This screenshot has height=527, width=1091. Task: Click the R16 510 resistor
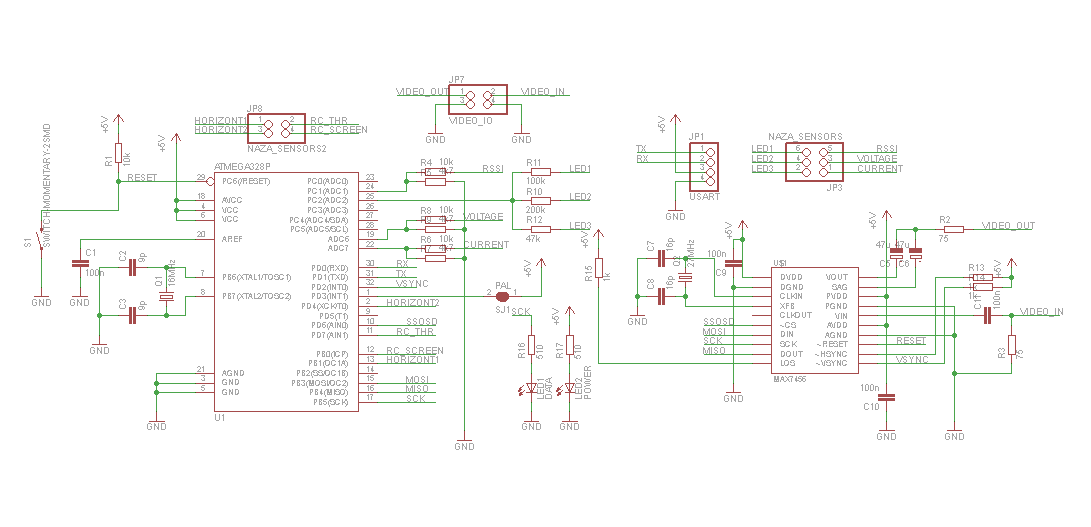point(531,345)
